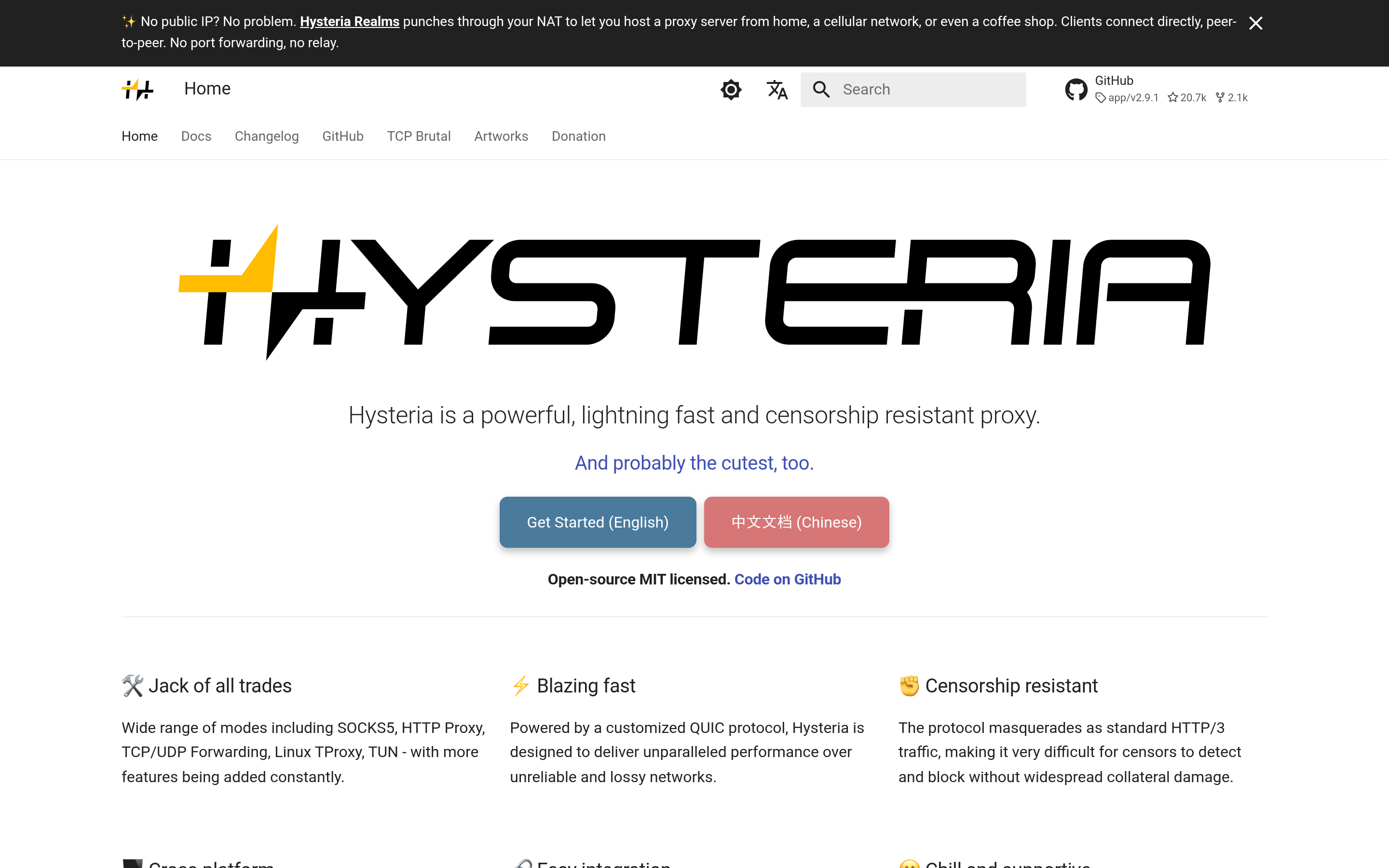Click the release tag icon beside app/v2.9.1

[1100, 98]
